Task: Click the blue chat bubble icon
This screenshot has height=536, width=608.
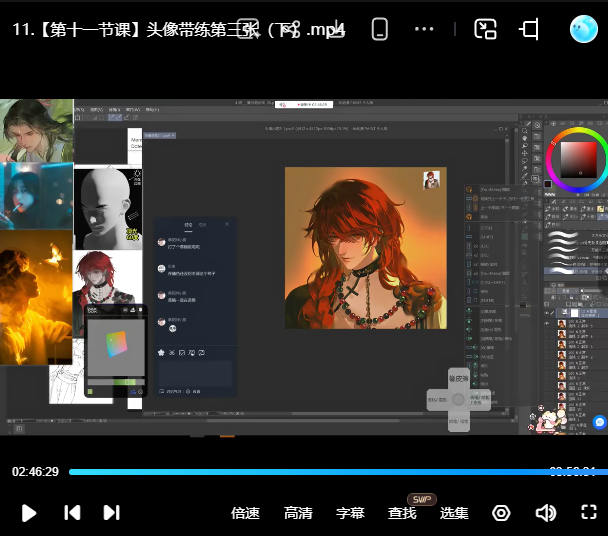Action: point(600,422)
